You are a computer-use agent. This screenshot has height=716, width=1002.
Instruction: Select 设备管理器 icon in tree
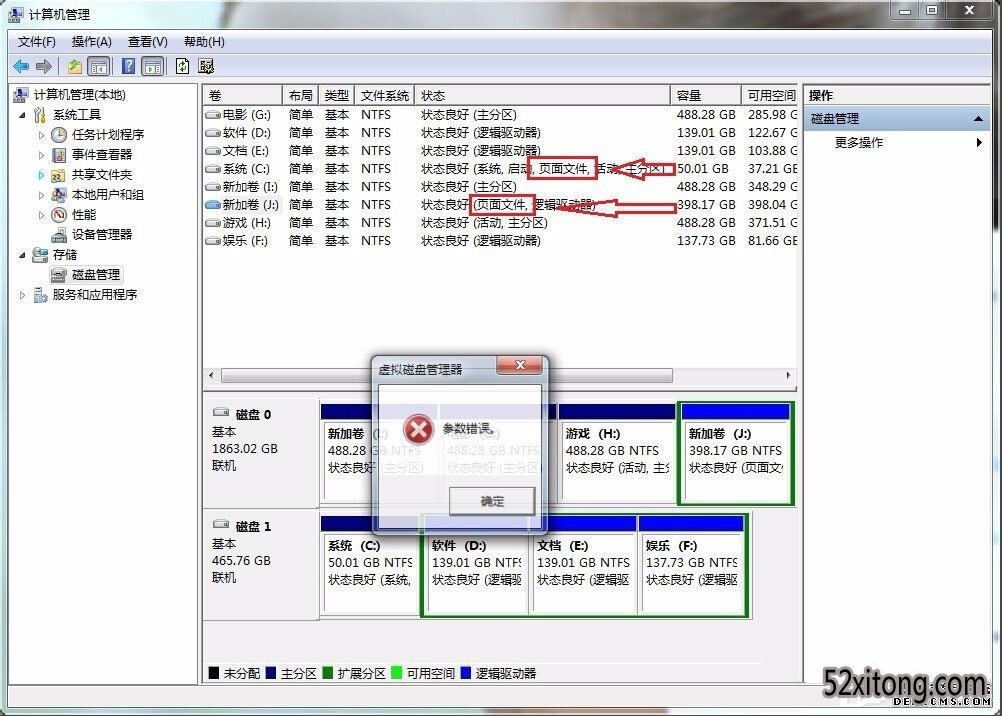tap(59, 235)
